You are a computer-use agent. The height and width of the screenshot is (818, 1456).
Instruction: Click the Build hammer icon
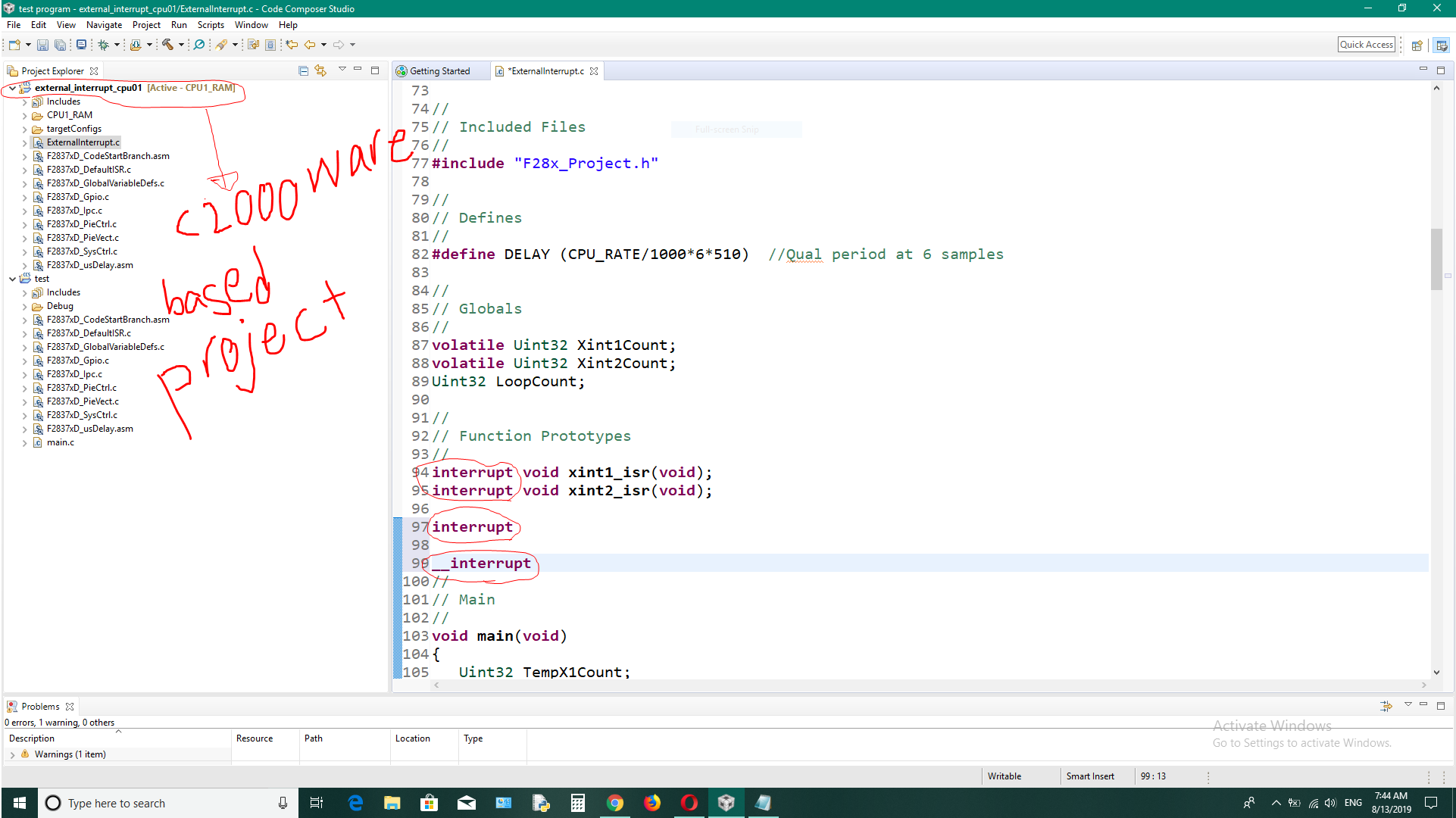[x=167, y=45]
